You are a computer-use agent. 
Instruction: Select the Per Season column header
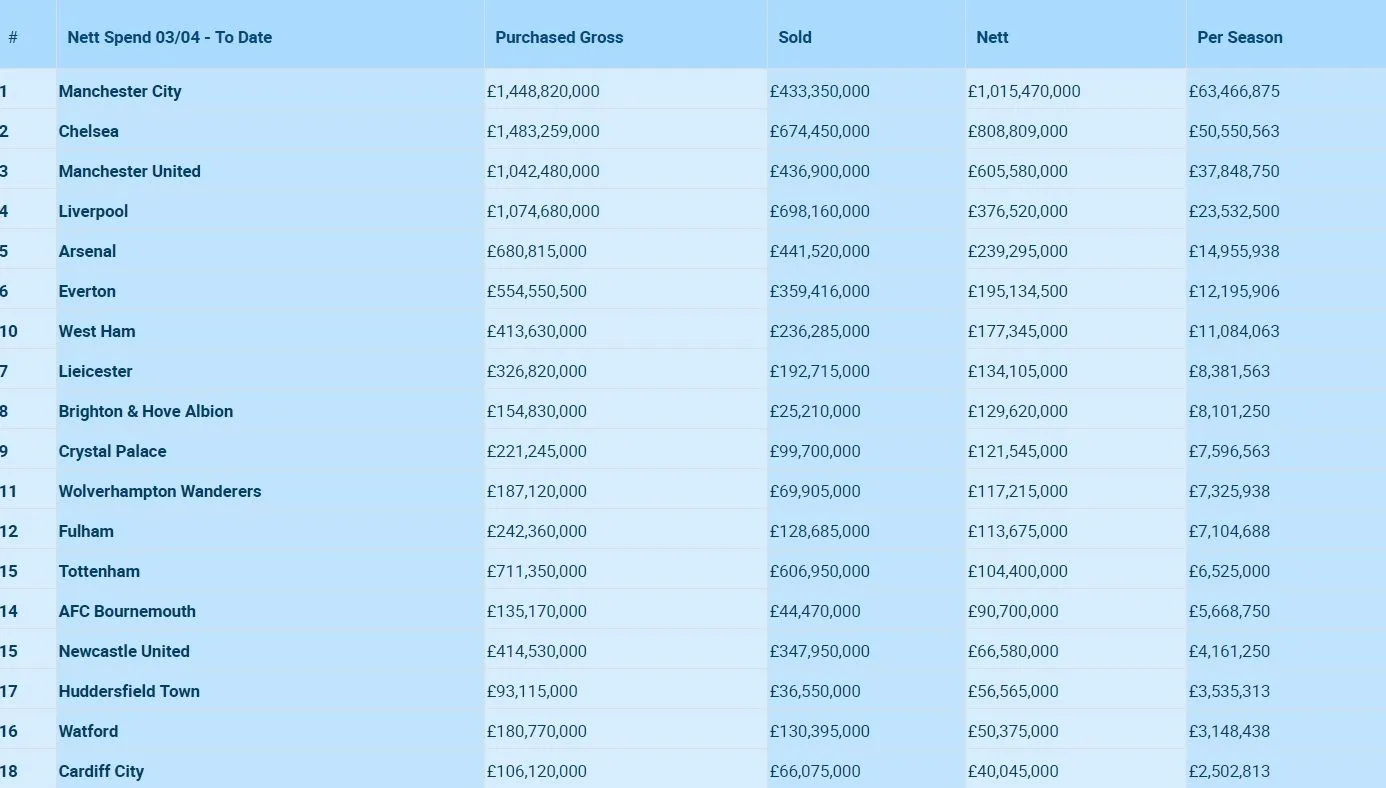coord(1240,37)
